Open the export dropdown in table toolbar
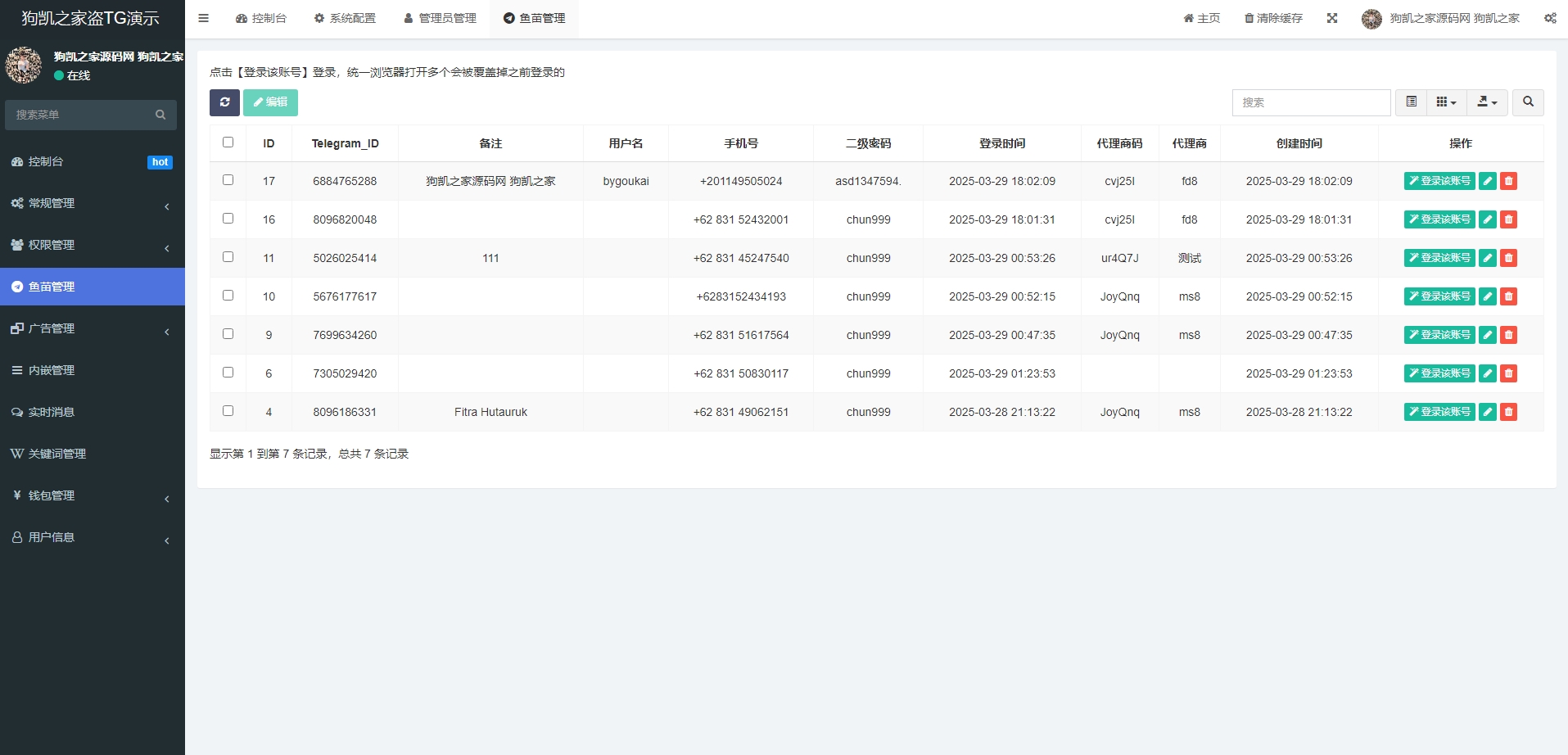The image size is (1568, 755). [1487, 102]
